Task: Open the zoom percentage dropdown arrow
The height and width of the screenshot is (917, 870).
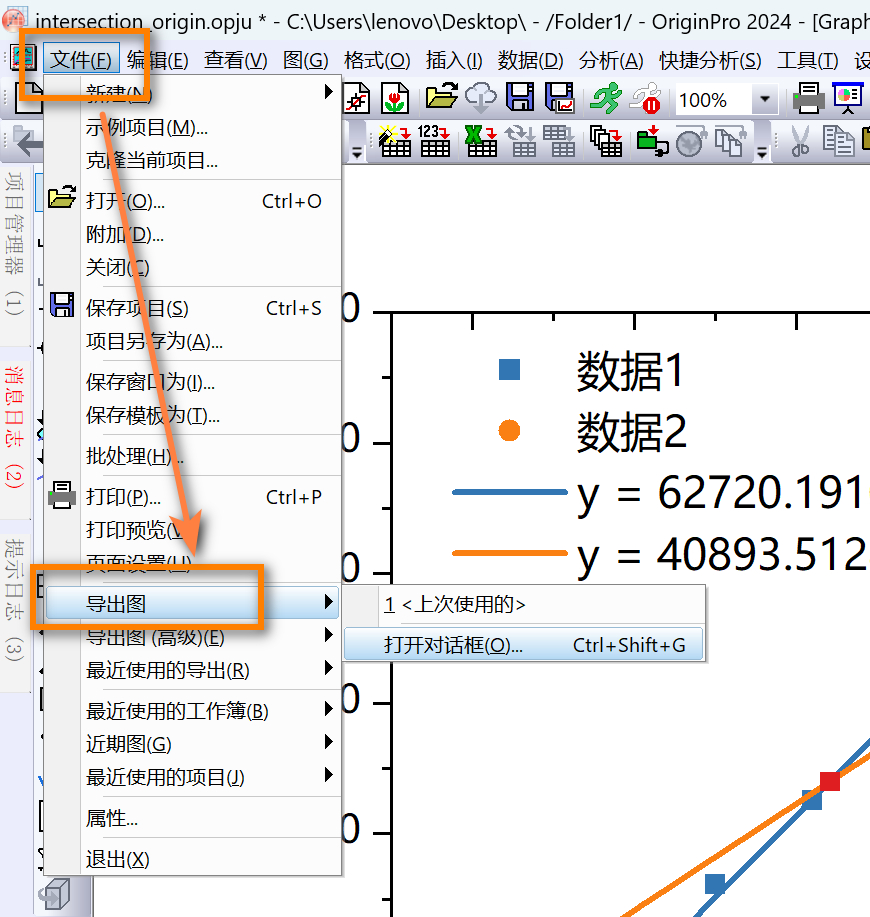Action: [x=765, y=100]
